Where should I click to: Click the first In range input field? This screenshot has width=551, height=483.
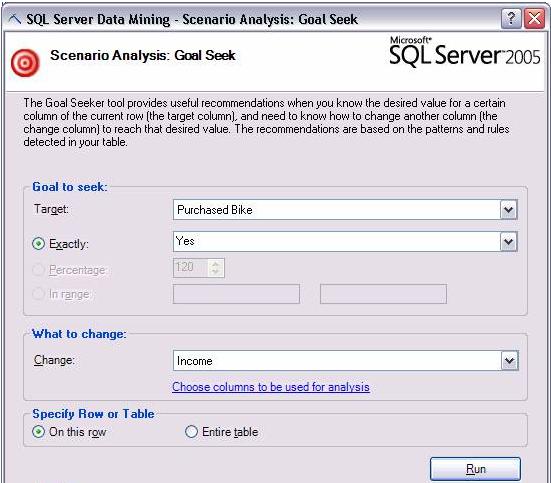(236, 294)
